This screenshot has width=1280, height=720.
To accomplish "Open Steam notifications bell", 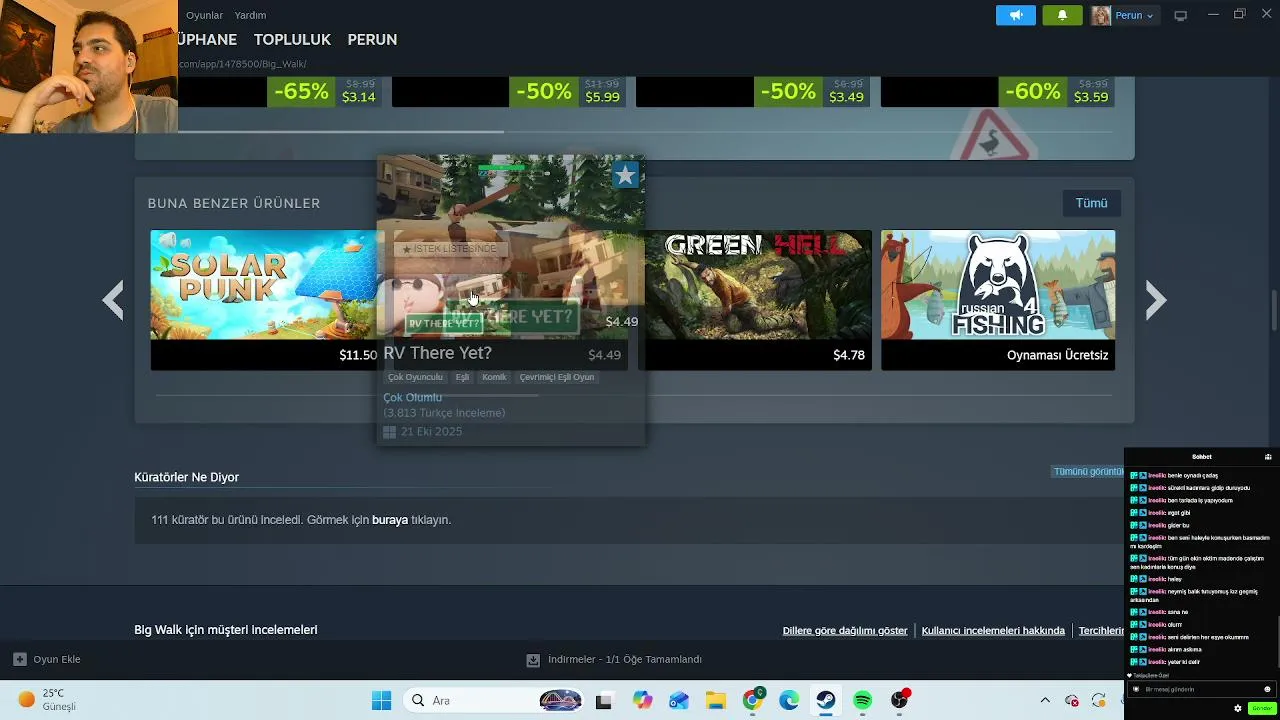I will click(1062, 15).
